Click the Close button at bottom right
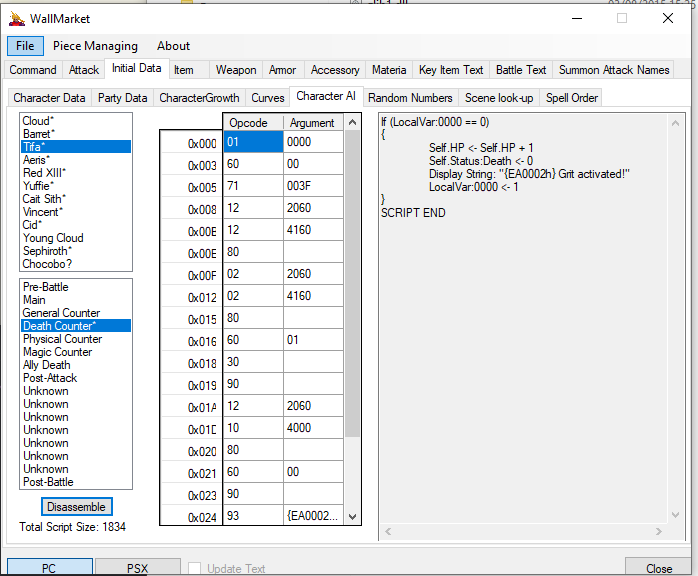Image resolution: width=698 pixels, height=576 pixels. click(659, 568)
